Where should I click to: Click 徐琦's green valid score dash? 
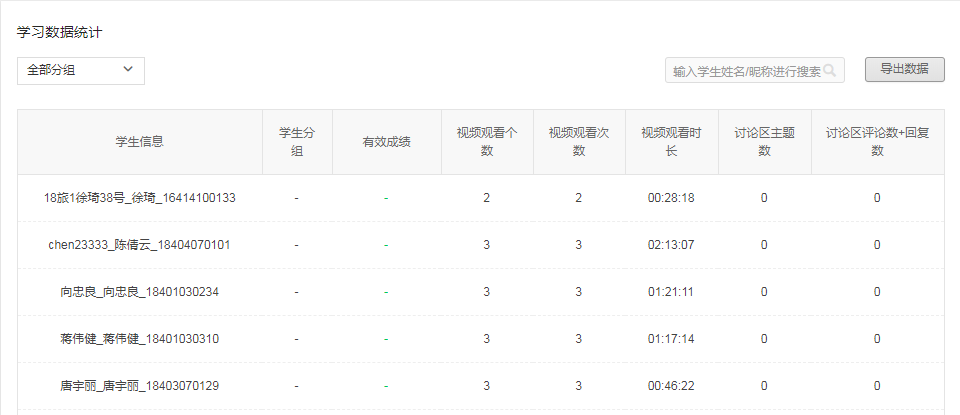(x=386, y=198)
